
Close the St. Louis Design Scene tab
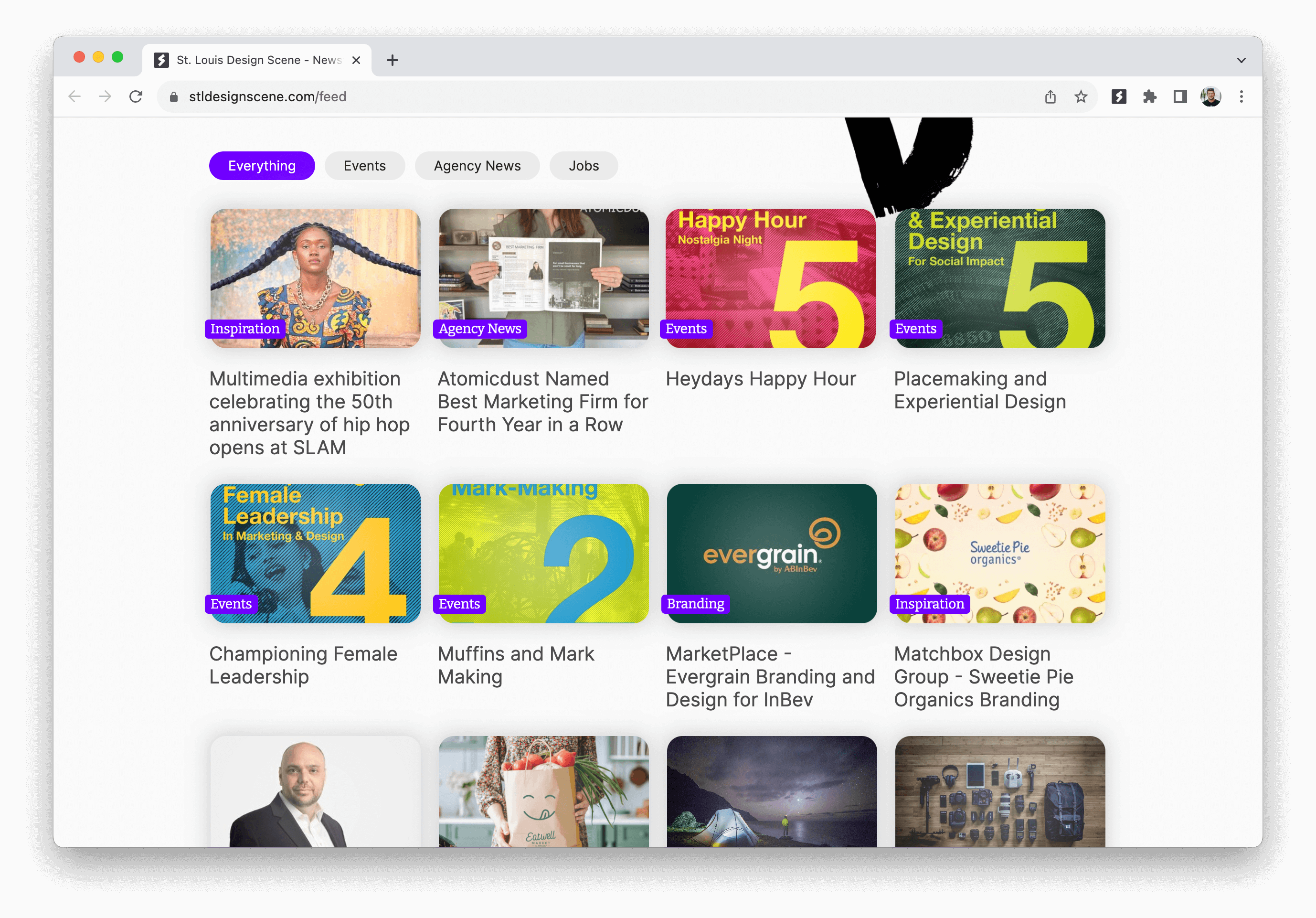pyautogui.click(x=356, y=60)
